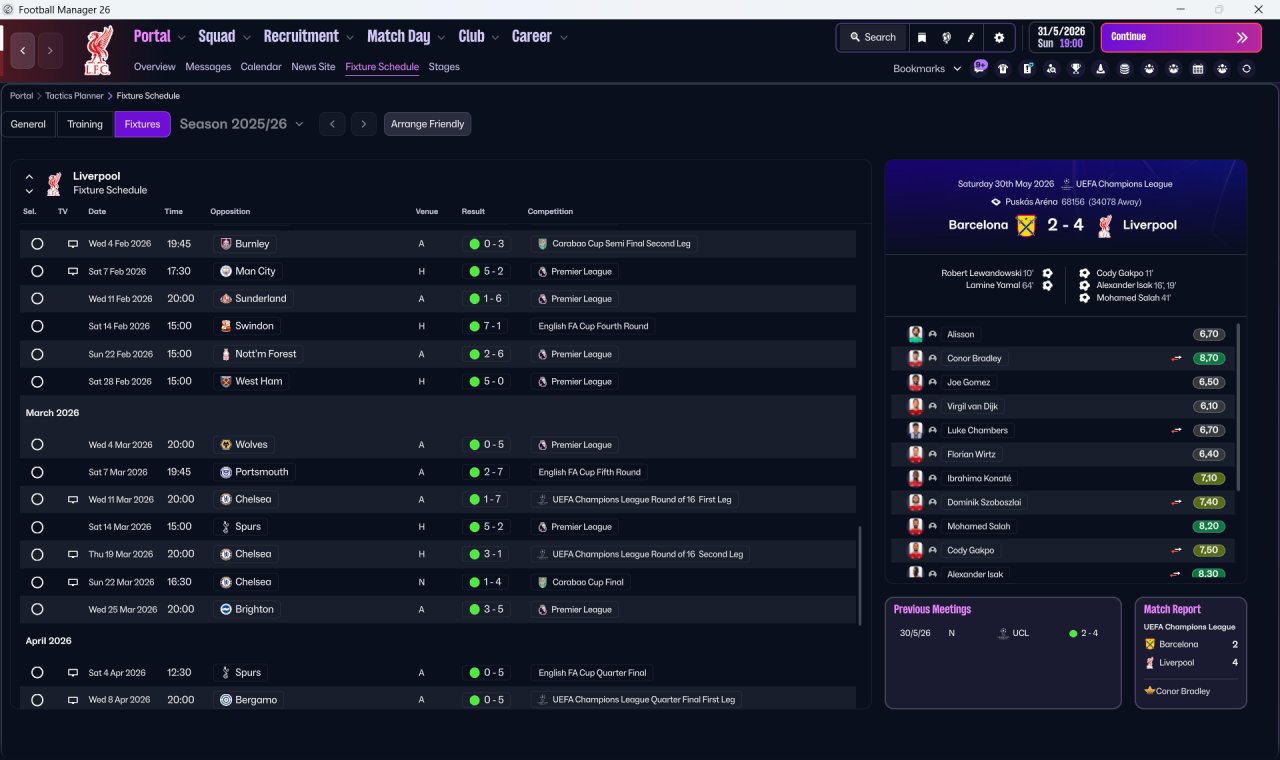Click the Competition column header
Viewport: 1280px width, 760px height.
[x=550, y=212]
